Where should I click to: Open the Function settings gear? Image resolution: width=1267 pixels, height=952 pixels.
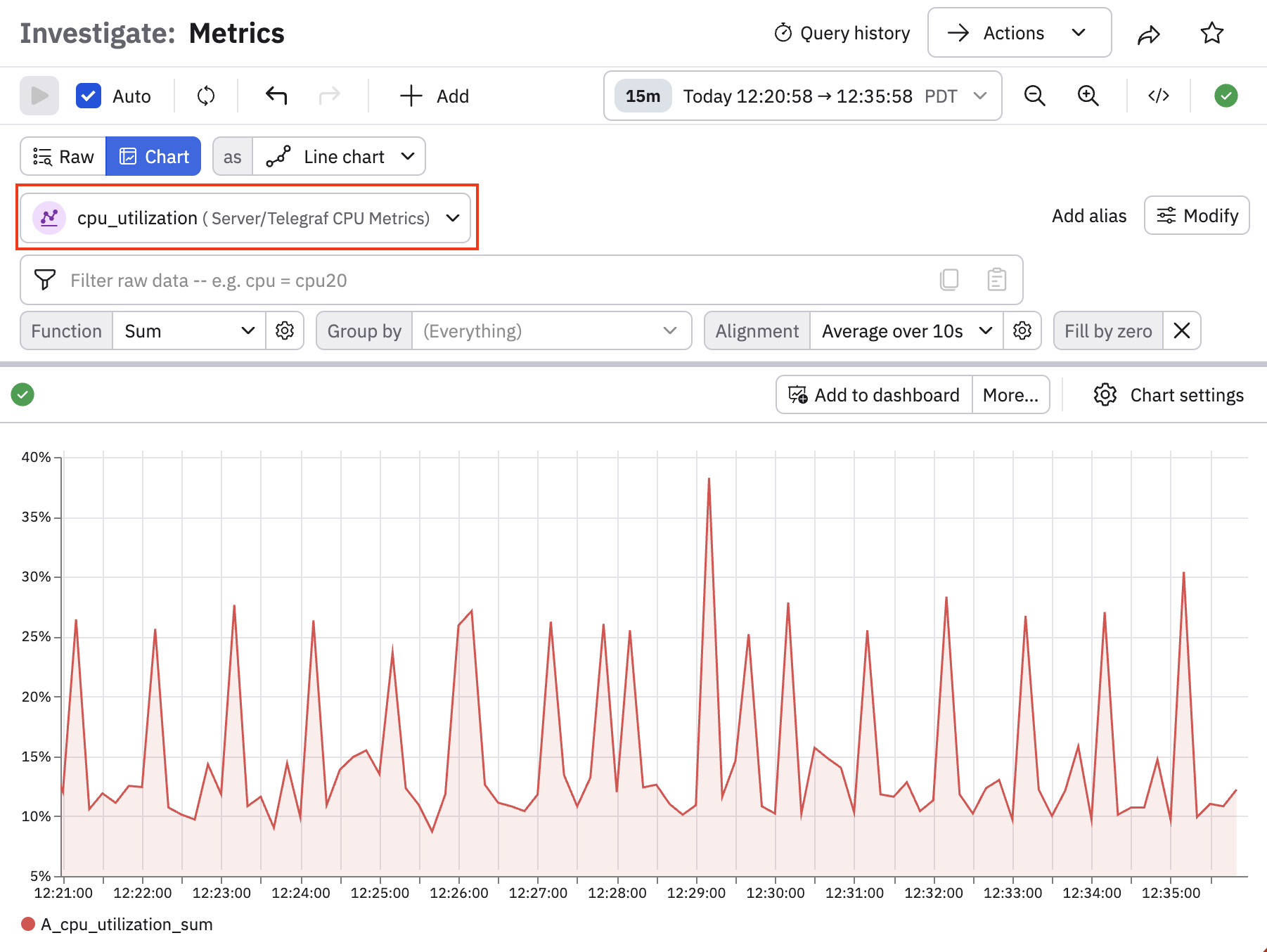pyautogui.click(x=285, y=330)
